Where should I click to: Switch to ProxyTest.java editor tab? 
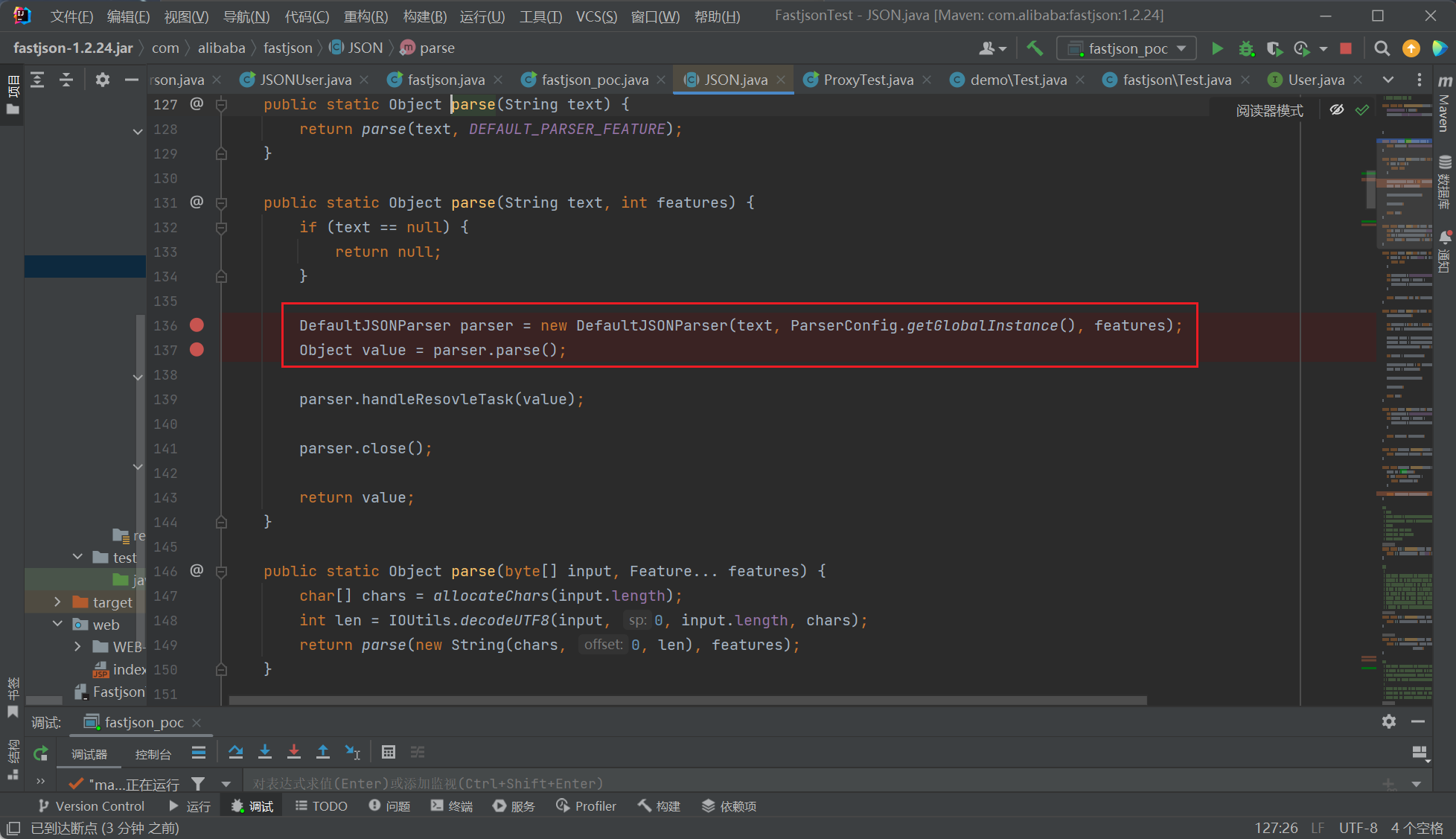[x=868, y=80]
